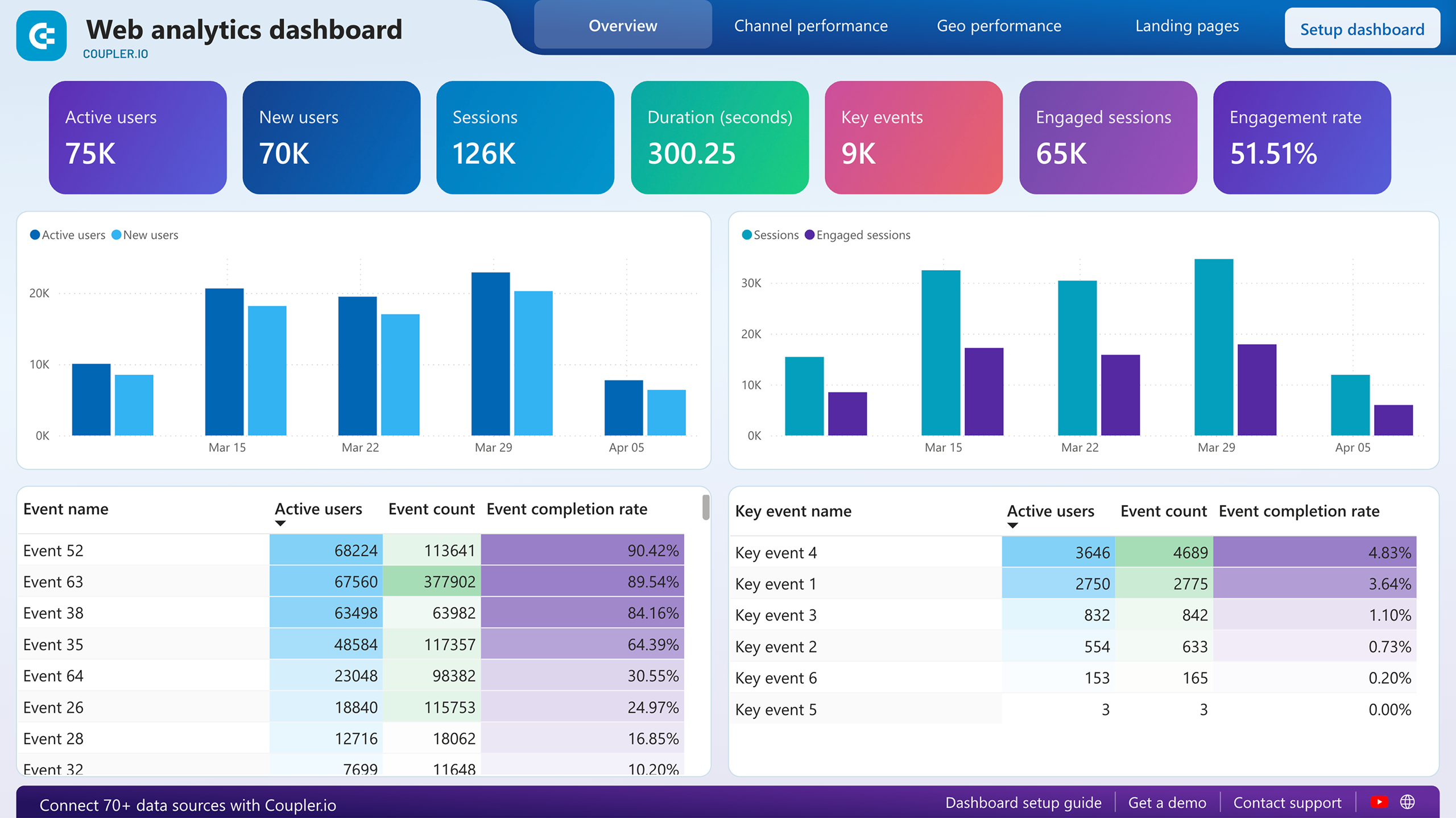Switch to the Channel performance tab
This screenshot has width=1456, height=818.
pyautogui.click(x=811, y=26)
